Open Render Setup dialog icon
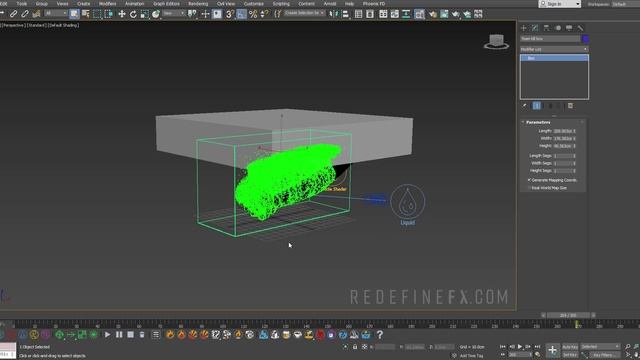This screenshot has height=360, width=640. (x=433, y=14)
